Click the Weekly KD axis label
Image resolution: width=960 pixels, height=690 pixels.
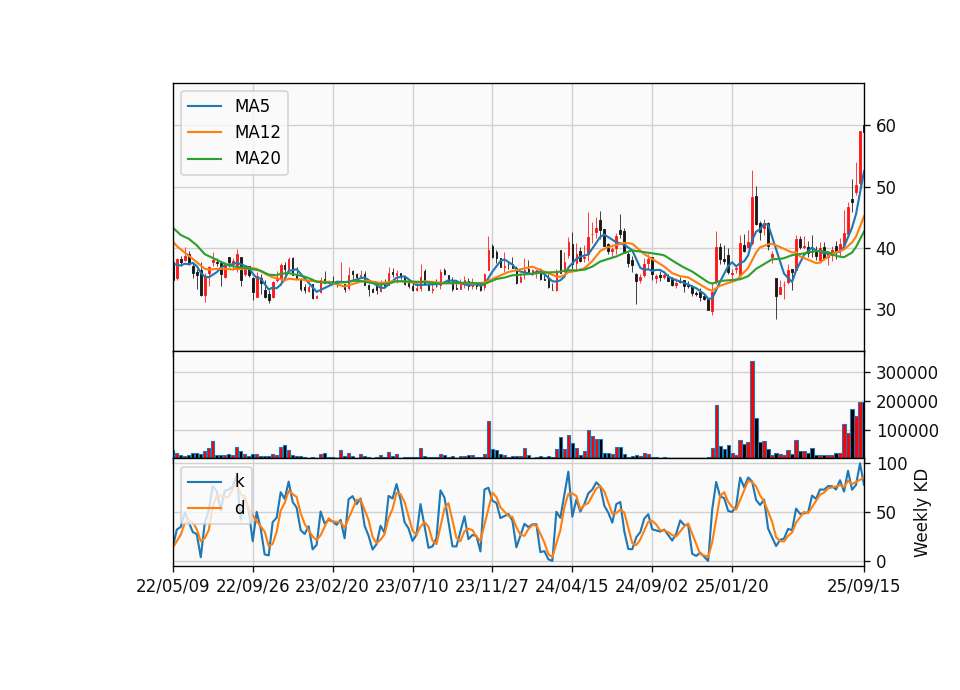point(921,513)
